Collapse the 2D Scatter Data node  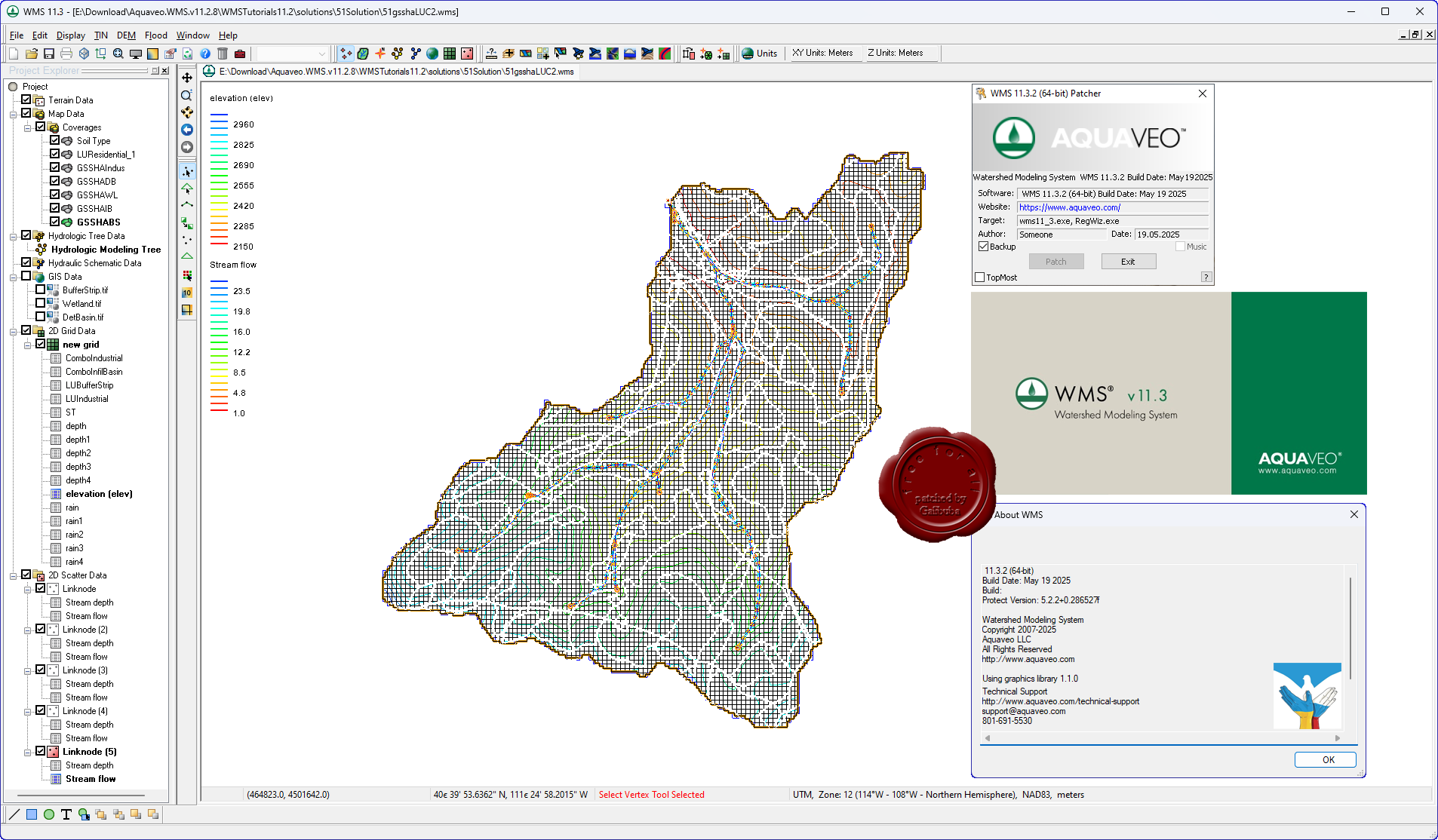click(x=13, y=576)
